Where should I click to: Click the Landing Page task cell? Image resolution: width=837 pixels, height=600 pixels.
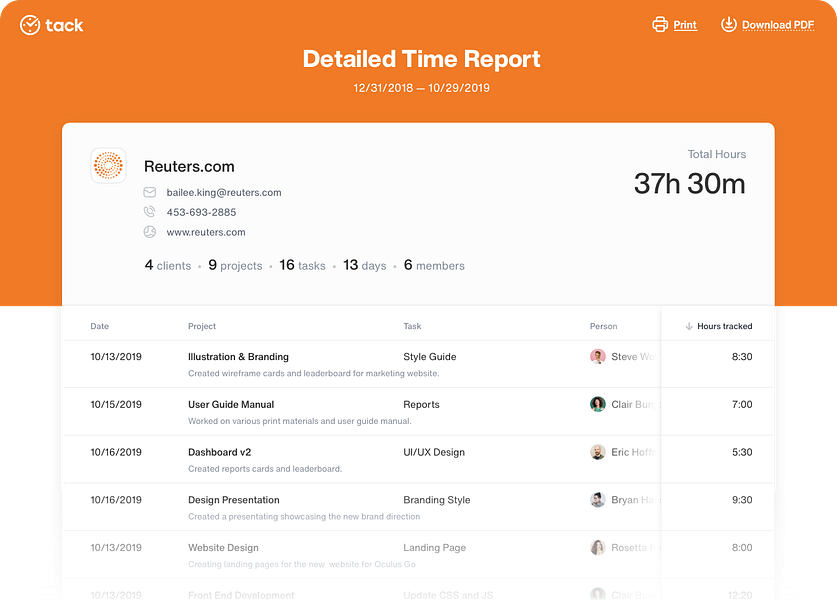[435, 548]
